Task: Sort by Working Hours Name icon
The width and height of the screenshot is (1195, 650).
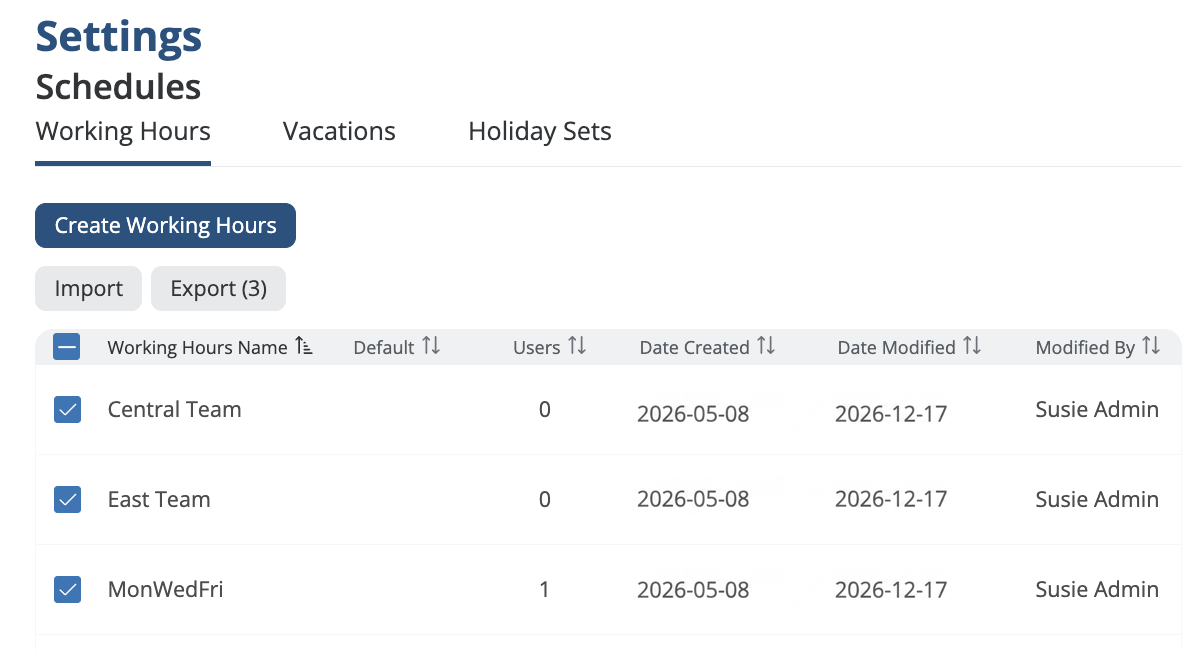Action: pyautogui.click(x=305, y=347)
